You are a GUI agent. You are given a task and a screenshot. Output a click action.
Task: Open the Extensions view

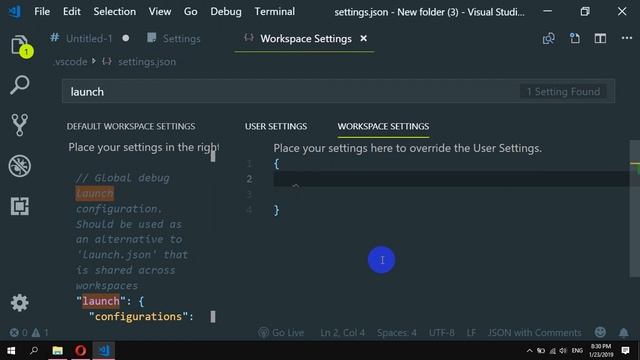point(20,206)
